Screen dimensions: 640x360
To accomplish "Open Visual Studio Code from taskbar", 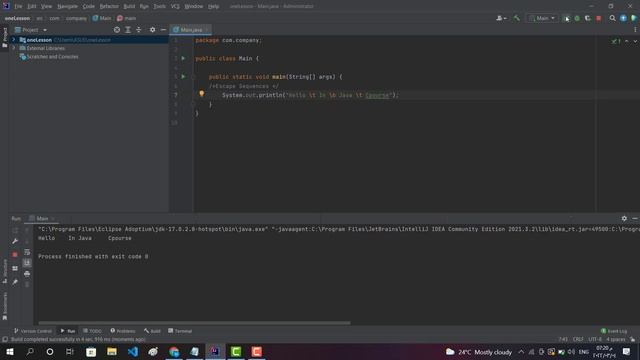I will tap(133, 351).
